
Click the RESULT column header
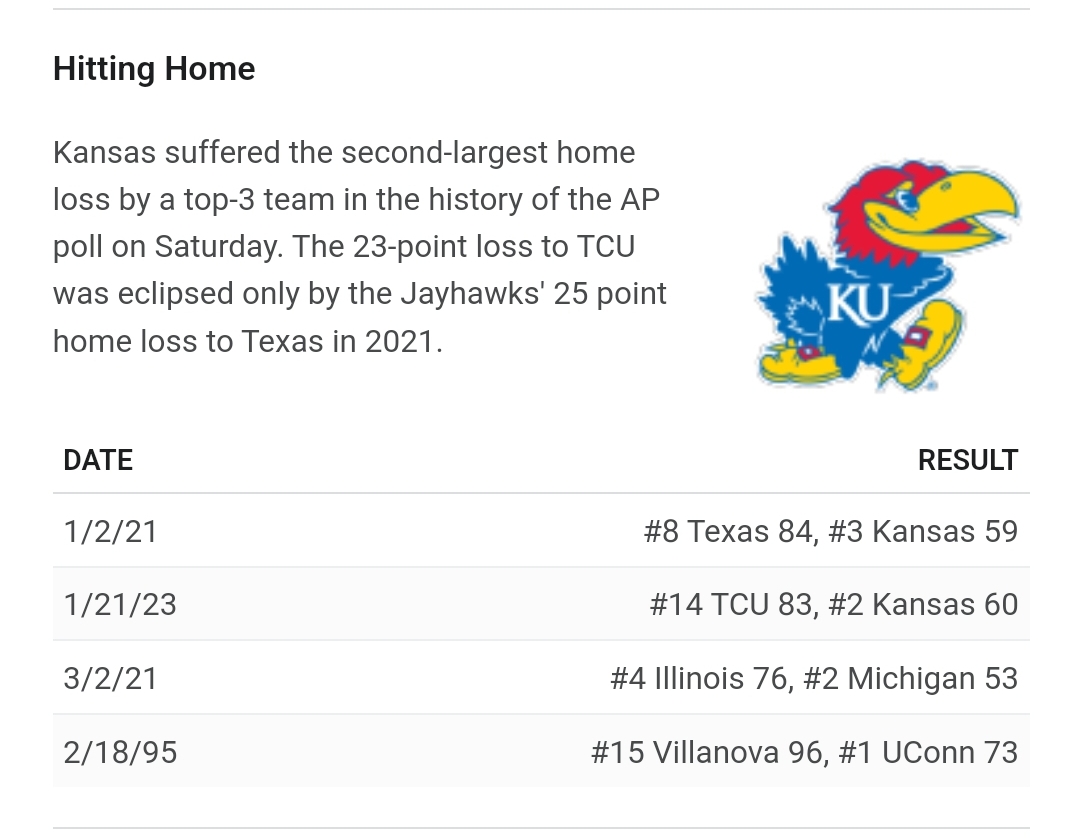[x=967, y=460]
